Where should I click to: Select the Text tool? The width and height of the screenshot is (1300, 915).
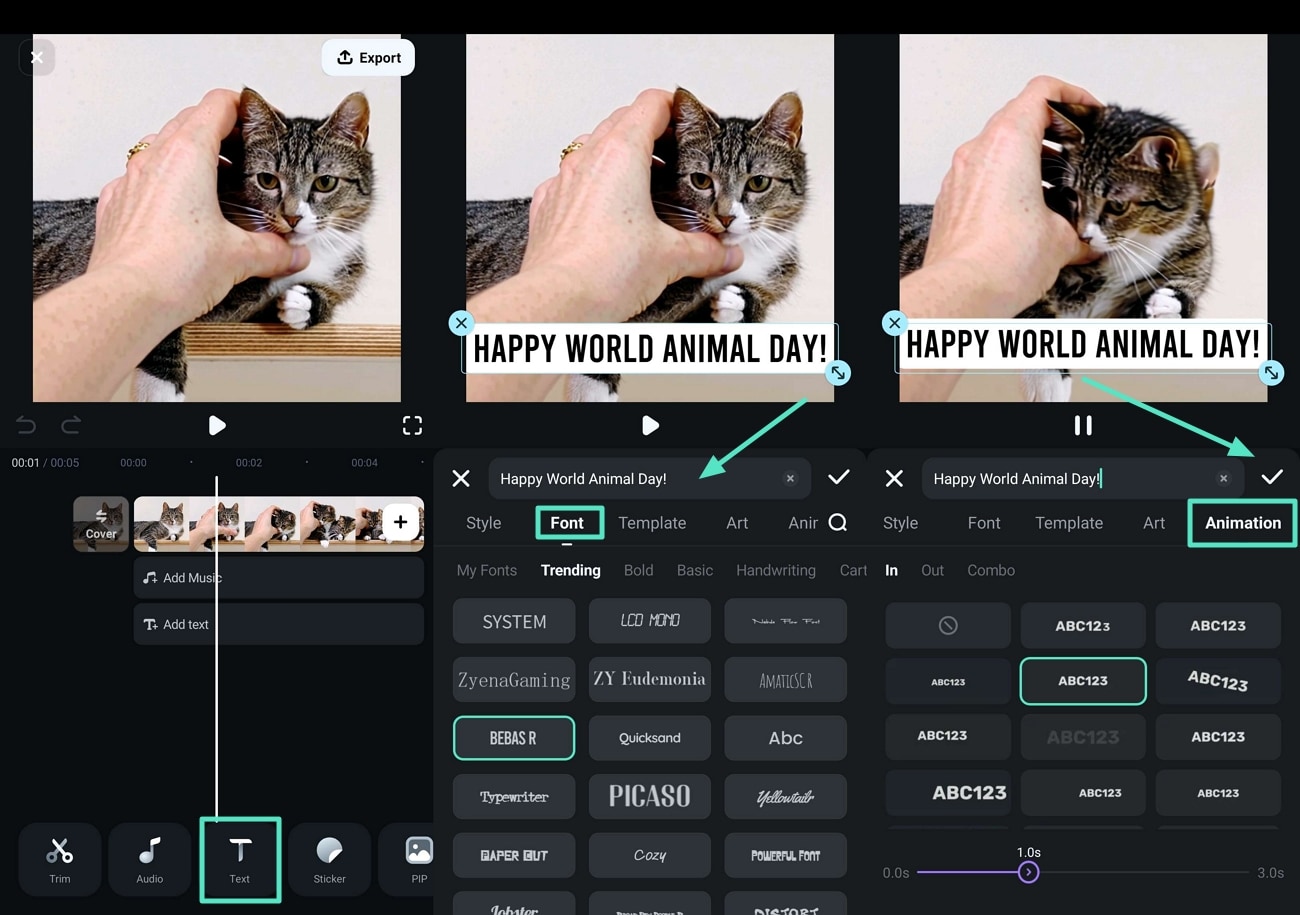click(240, 859)
